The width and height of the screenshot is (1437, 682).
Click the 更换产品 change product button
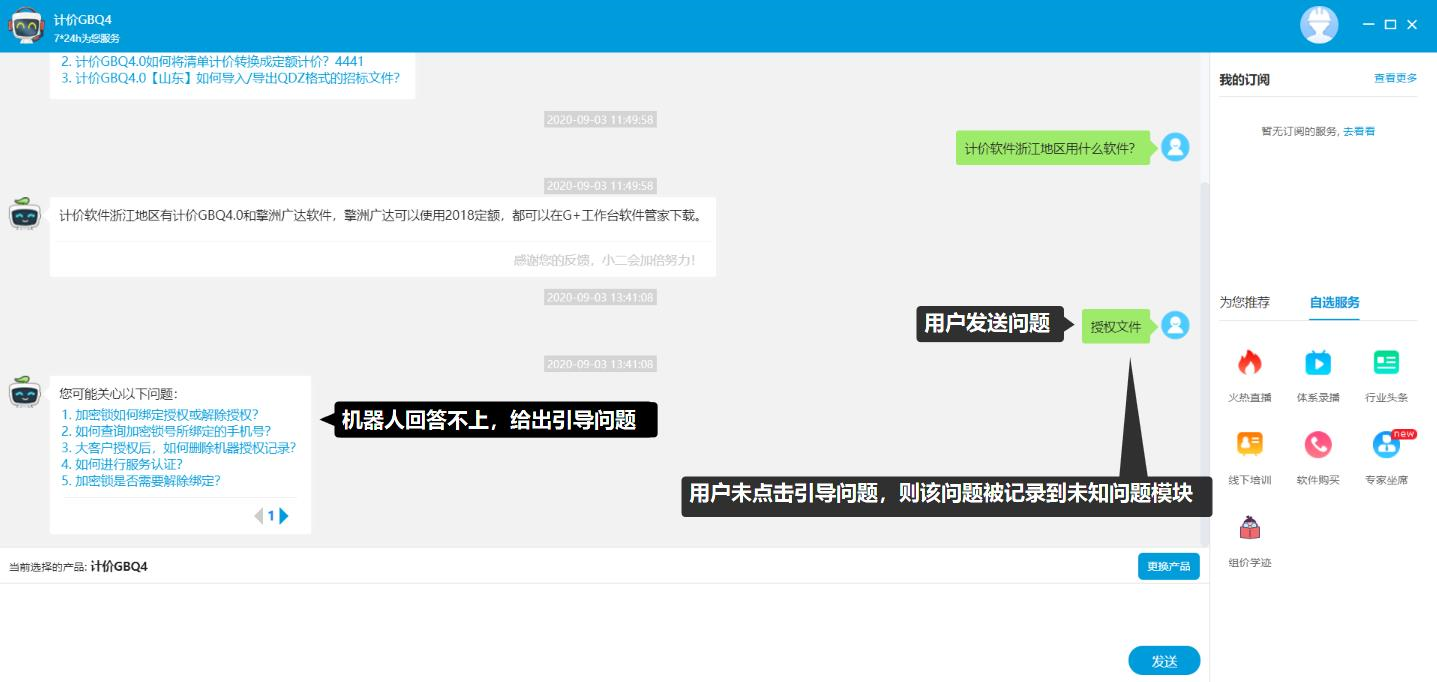tap(1168, 566)
